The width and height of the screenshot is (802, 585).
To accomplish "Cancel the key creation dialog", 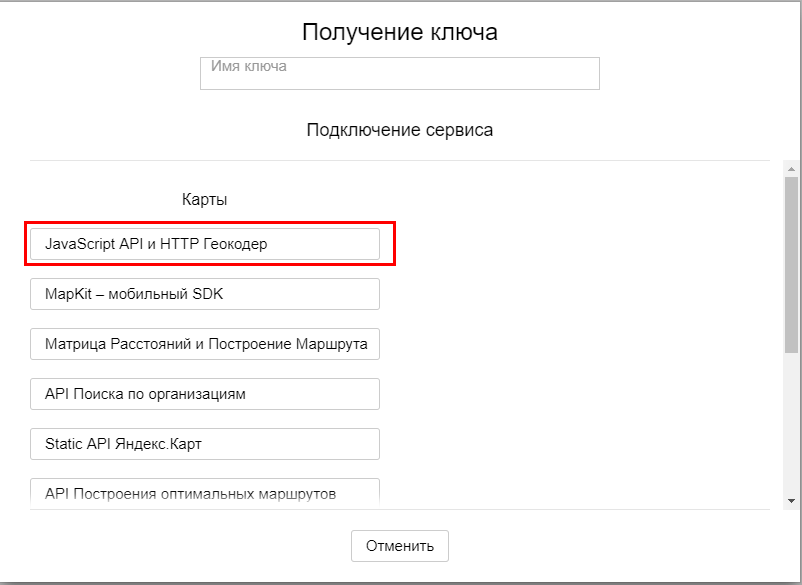I will click(399, 546).
